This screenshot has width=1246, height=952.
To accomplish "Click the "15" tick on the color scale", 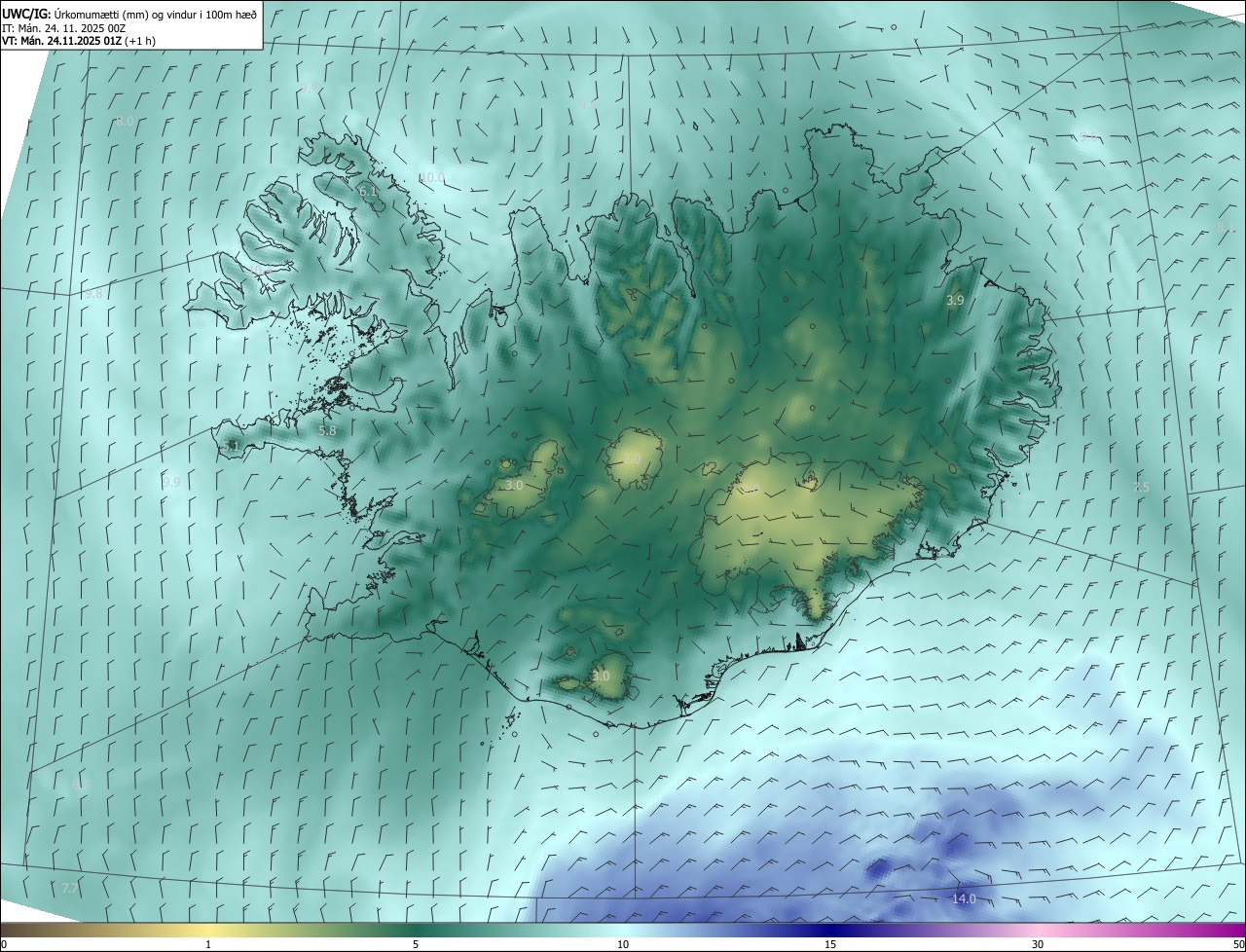I will [830, 944].
